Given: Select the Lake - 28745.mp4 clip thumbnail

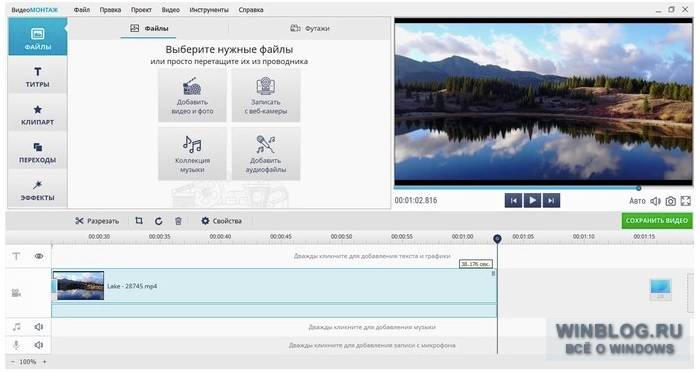Looking at the screenshot, I should [79, 286].
